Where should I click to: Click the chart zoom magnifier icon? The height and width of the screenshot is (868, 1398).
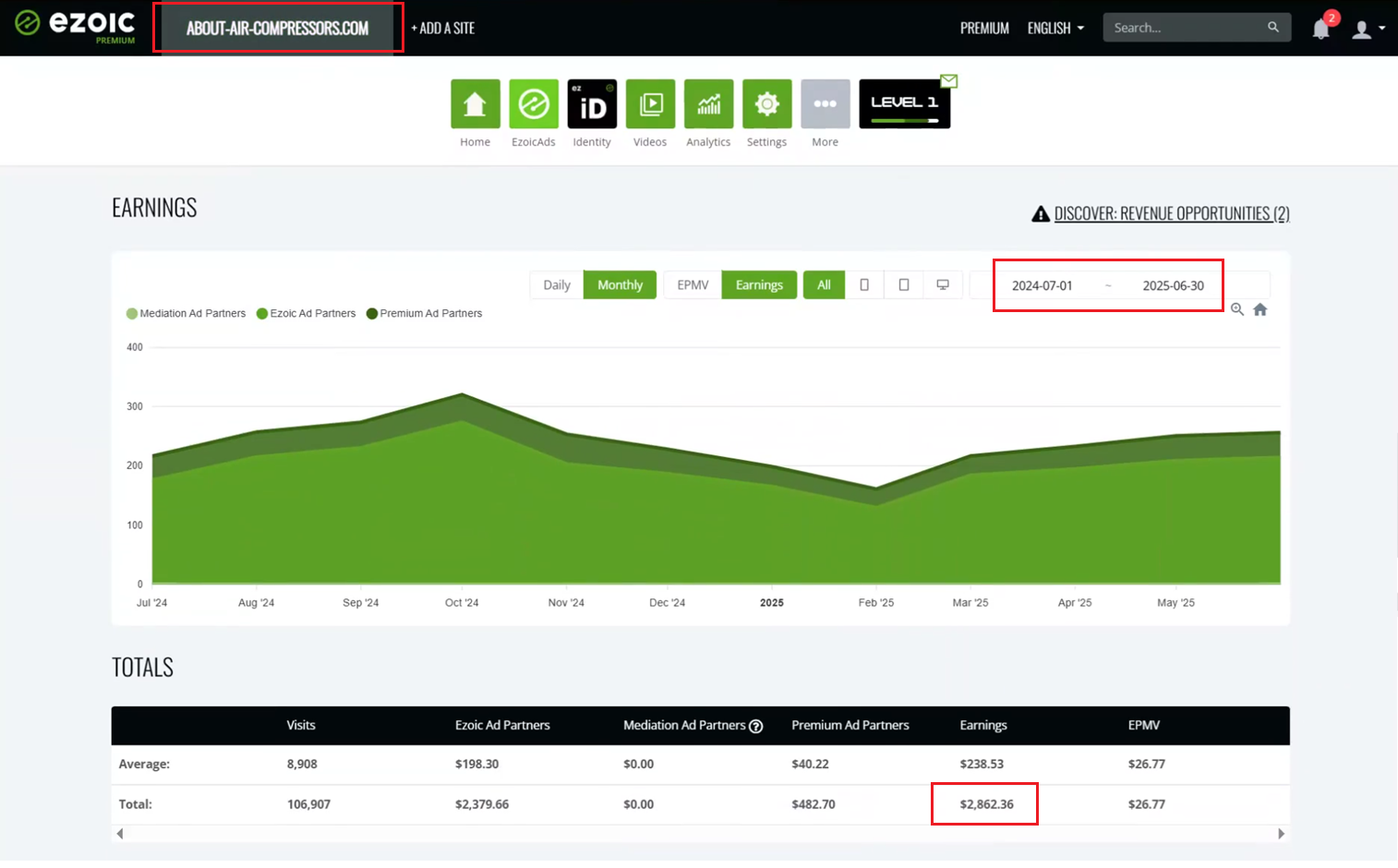click(1237, 309)
